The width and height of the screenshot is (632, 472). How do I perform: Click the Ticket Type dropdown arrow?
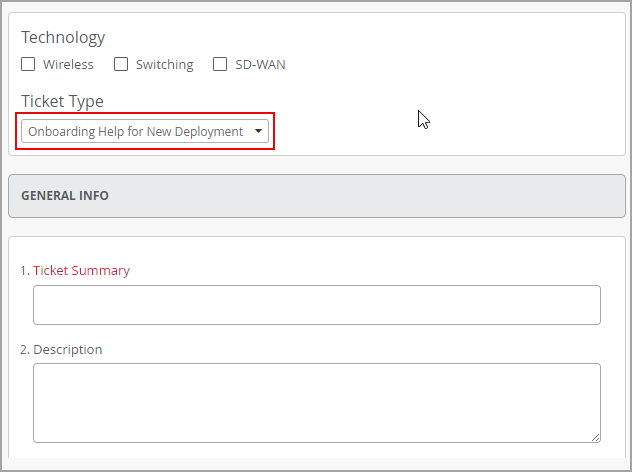258,131
